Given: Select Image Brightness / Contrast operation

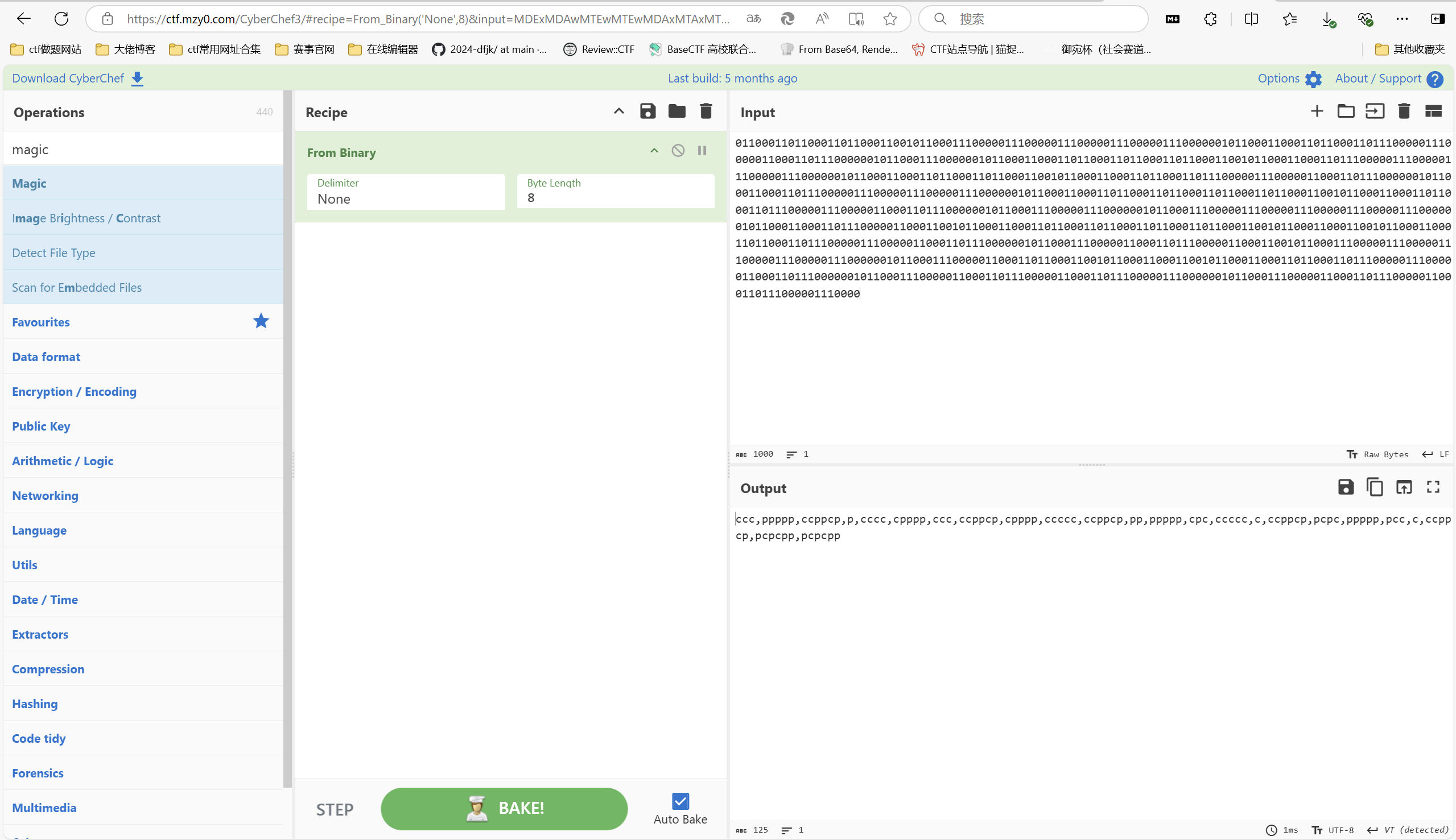Looking at the screenshot, I should [143, 217].
